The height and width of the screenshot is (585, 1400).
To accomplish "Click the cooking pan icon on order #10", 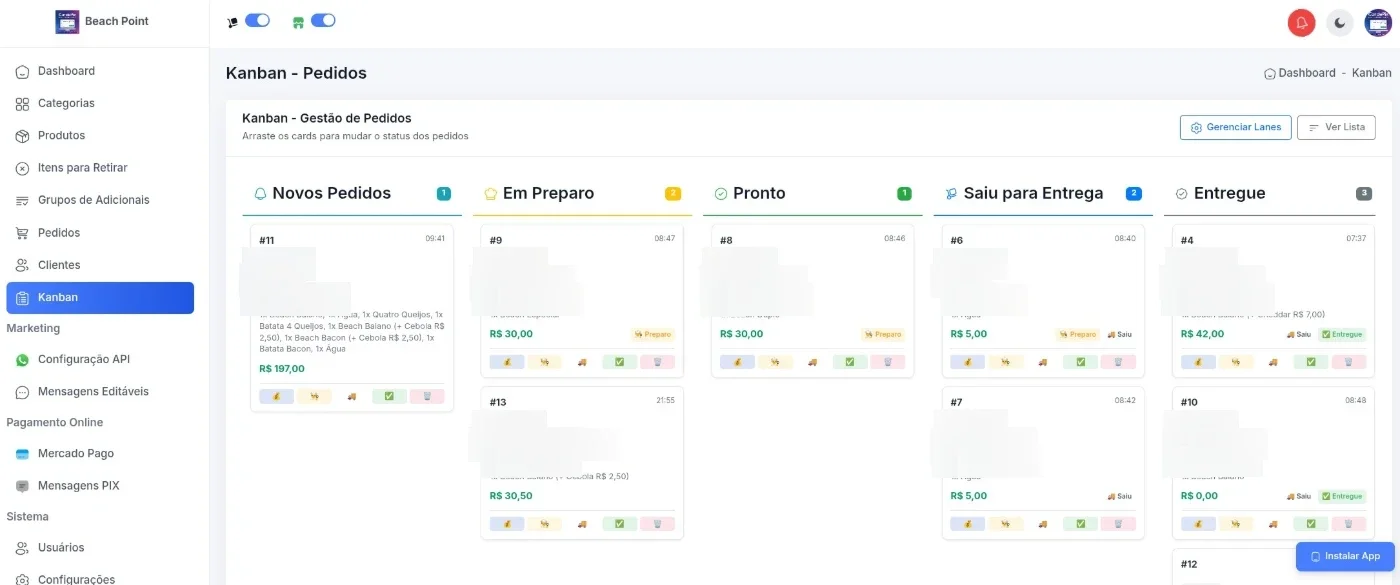I will click(1236, 524).
